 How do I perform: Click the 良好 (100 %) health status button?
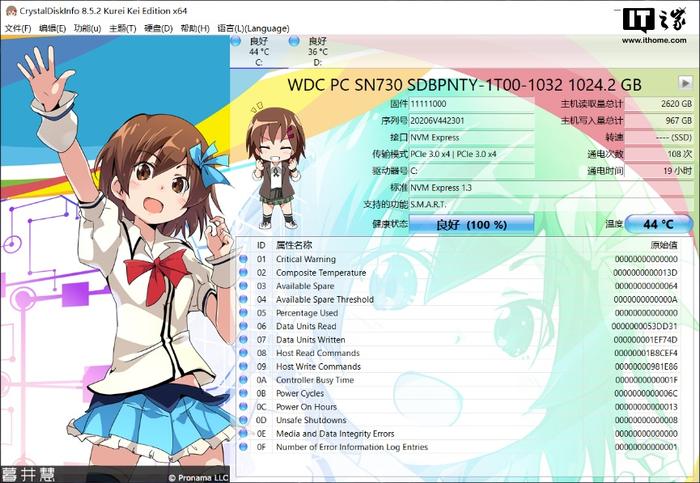471,224
